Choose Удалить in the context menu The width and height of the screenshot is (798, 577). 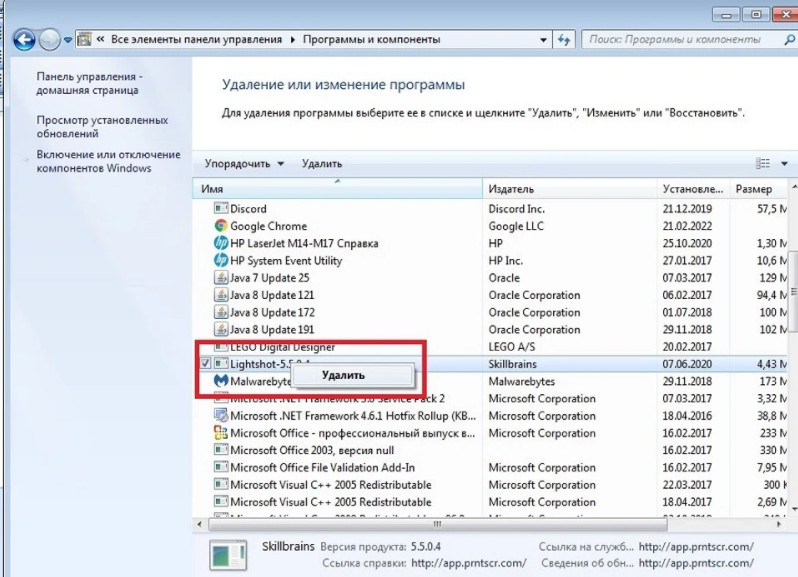(343, 375)
